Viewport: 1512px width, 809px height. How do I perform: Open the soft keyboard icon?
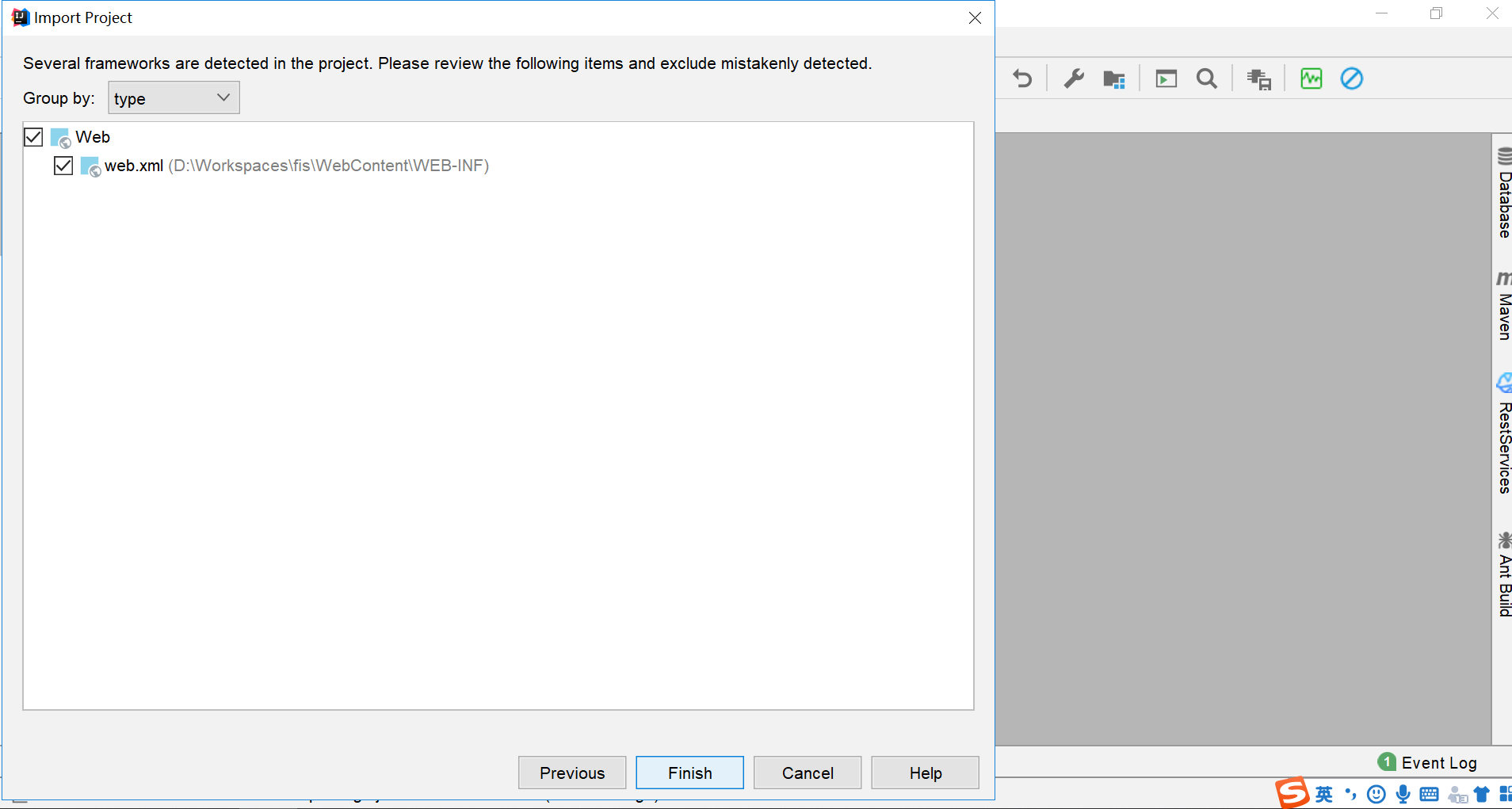pos(1430,794)
